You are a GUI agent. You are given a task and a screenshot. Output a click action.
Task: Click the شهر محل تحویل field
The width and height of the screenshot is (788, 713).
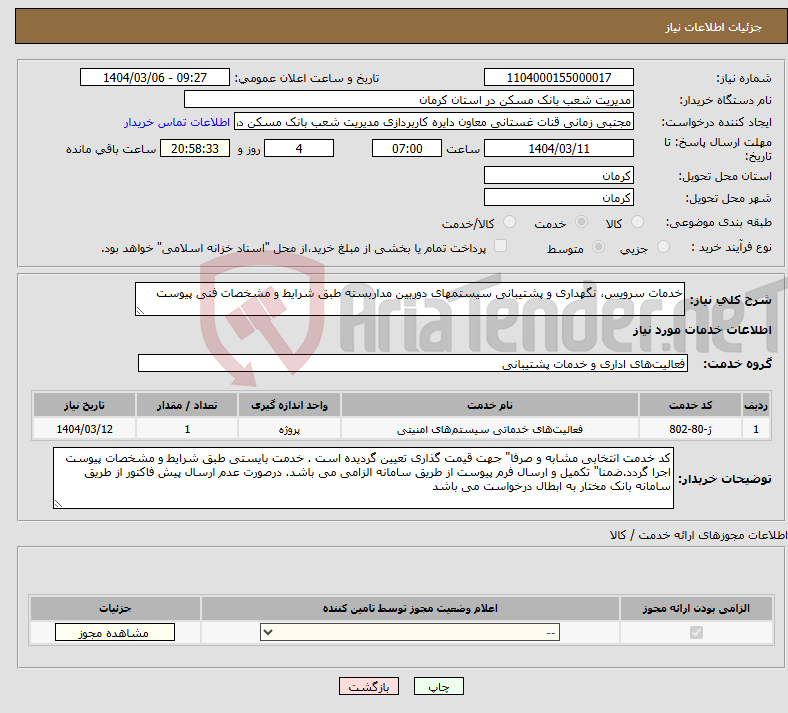558,197
